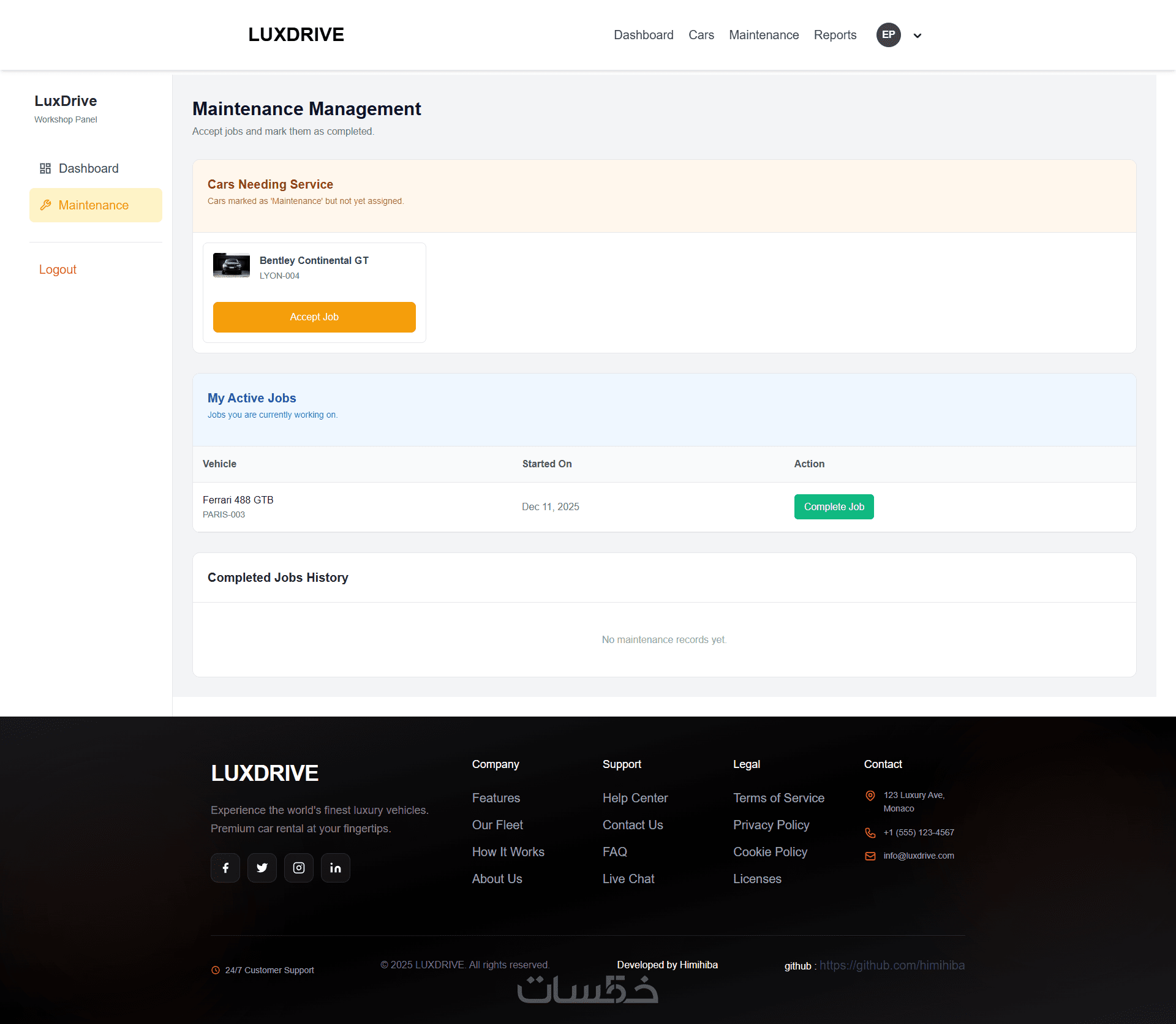Open Reports in the top navigation
1176x1024 pixels.
[835, 35]
